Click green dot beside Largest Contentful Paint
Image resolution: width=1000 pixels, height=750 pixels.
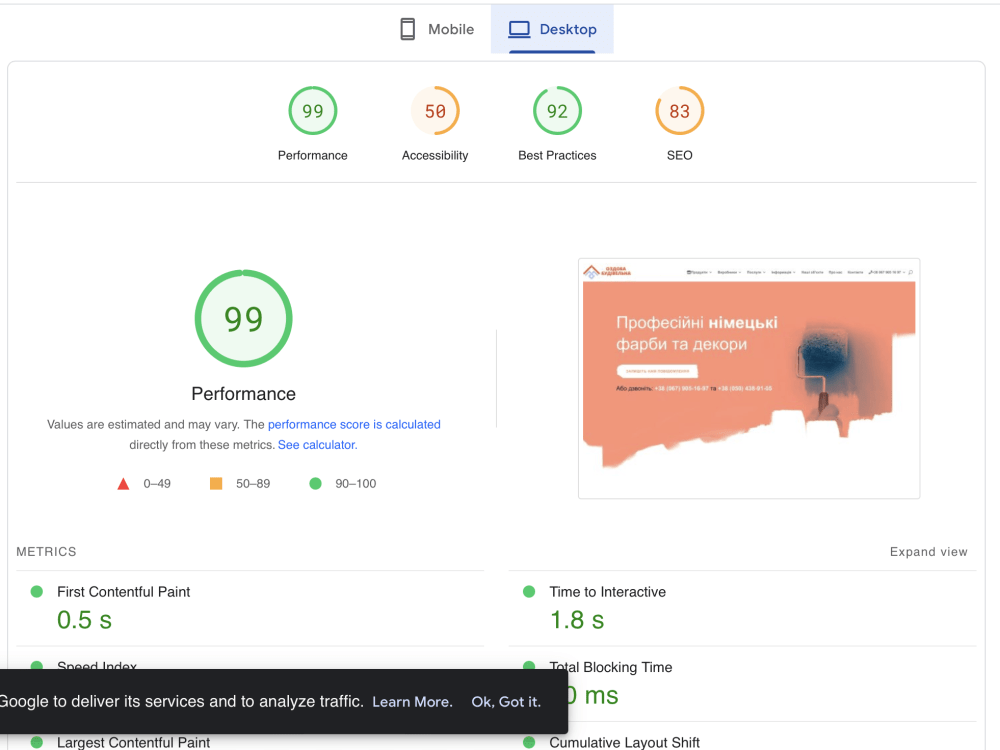coord(37,742)
